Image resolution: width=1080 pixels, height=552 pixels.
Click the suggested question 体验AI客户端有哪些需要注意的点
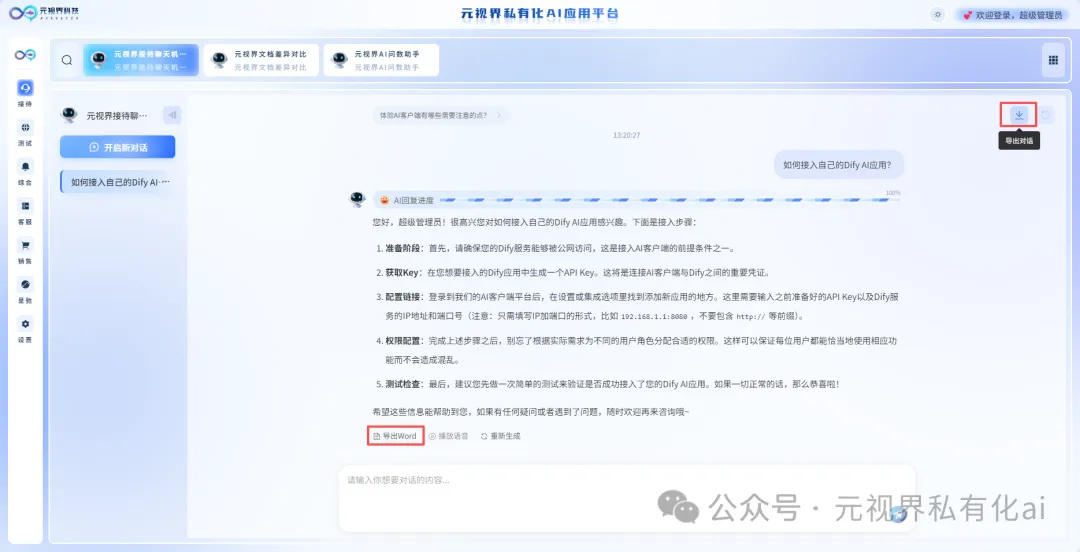(x=441, y=115)
